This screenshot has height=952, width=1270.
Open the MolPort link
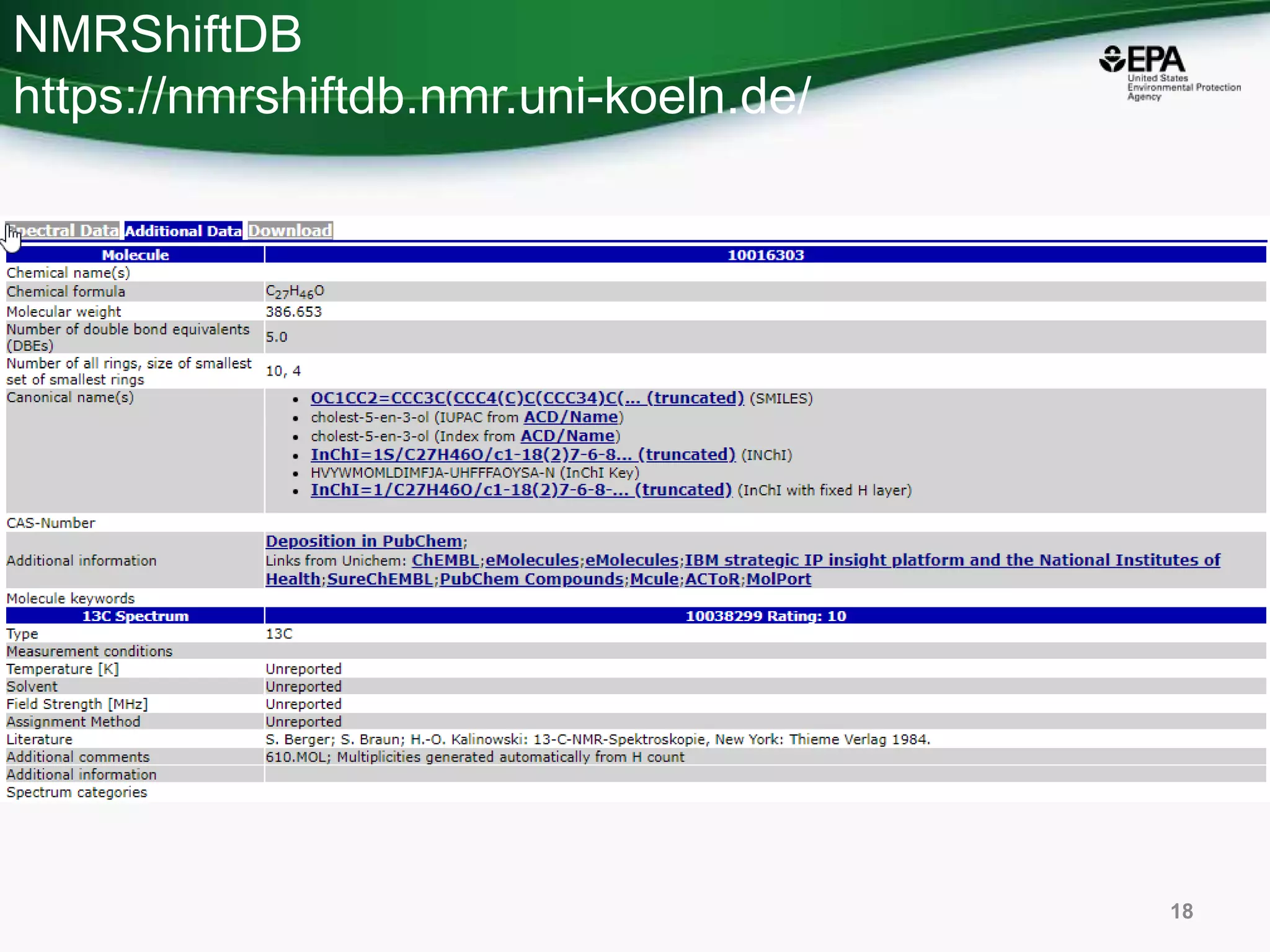pyautogui.click(x=779, y=579)
